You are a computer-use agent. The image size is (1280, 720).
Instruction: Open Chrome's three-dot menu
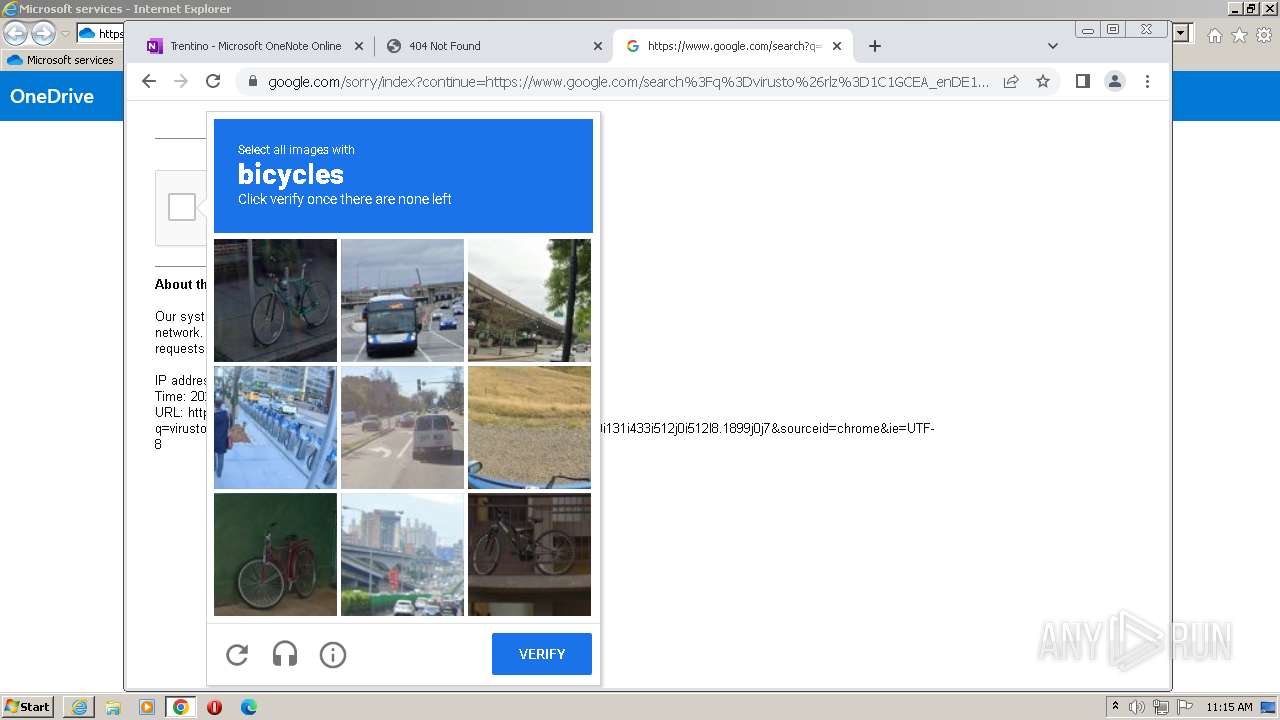[x=1147, y=82]
